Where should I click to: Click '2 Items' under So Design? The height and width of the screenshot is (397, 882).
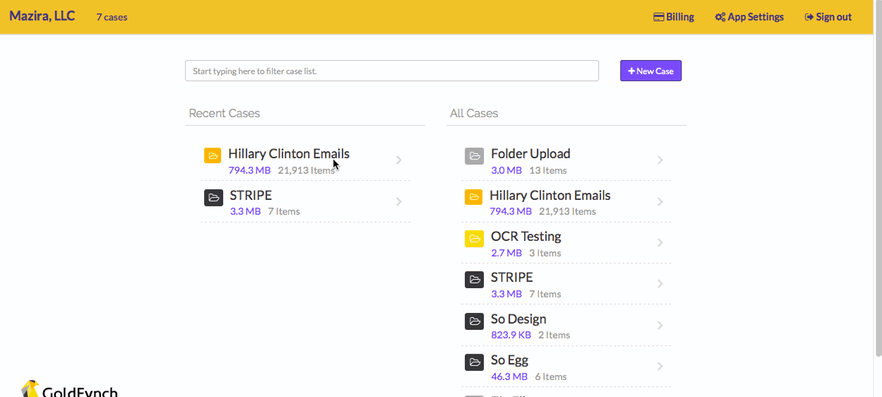[x=554, y=335]
